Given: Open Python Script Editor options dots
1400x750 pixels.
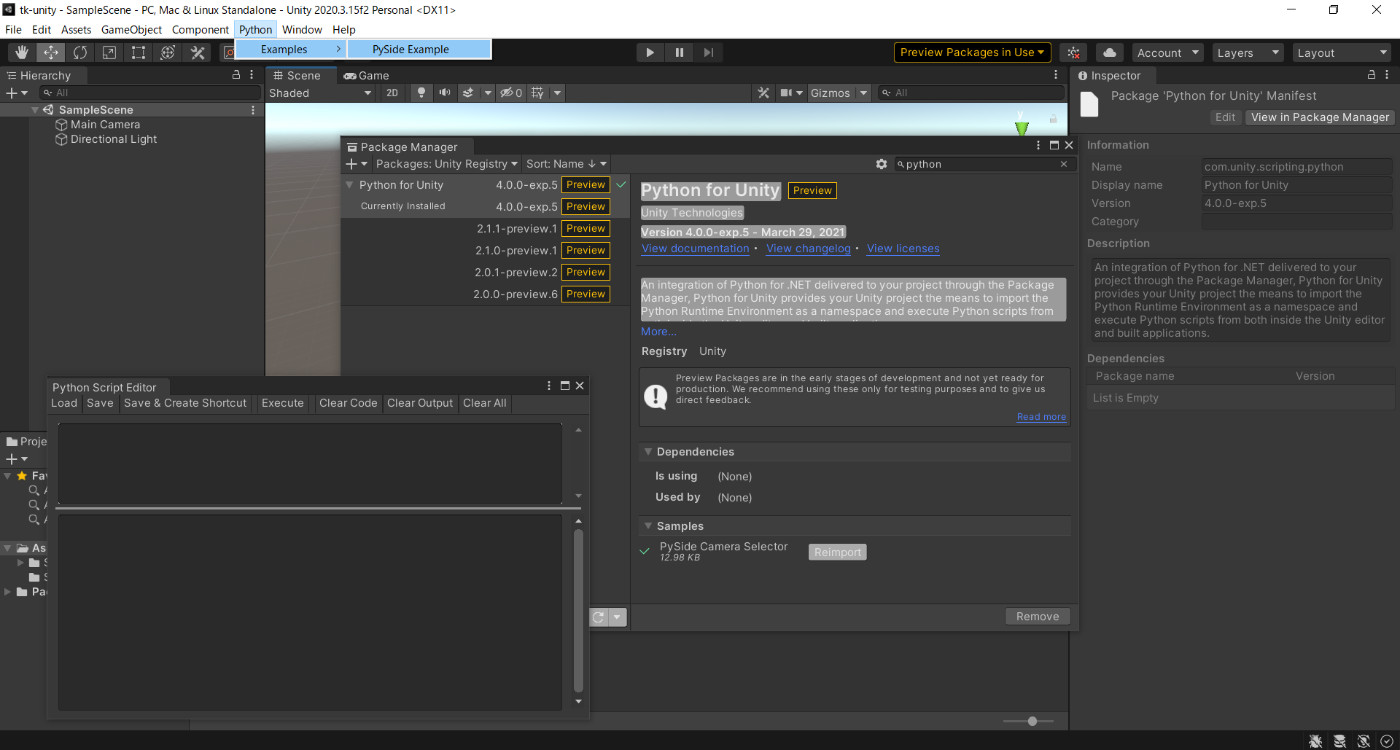Looking at the screenshot, I should click(549, 386).
